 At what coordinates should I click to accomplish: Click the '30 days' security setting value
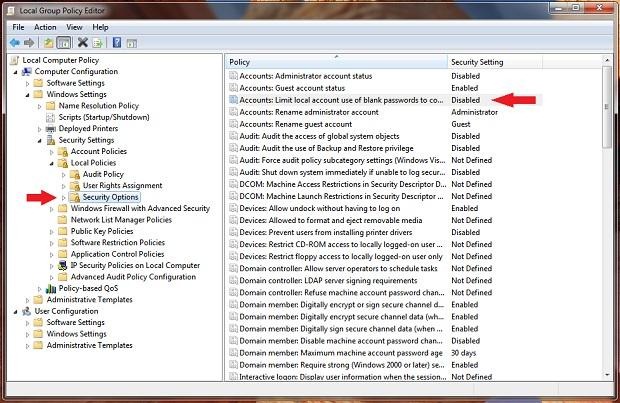click(x=463, y=353)
